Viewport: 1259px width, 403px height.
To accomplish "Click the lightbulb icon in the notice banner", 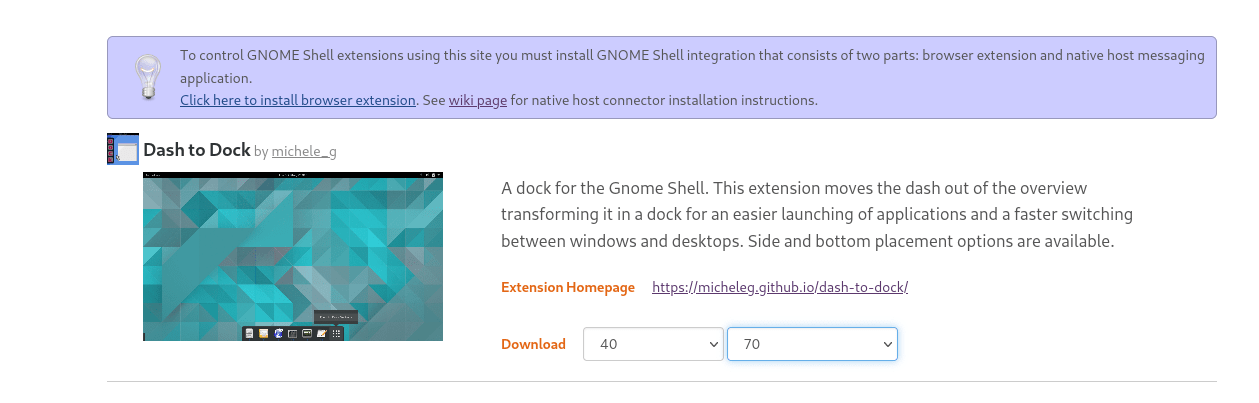I will pyautogui.click(x=148, y=76).
